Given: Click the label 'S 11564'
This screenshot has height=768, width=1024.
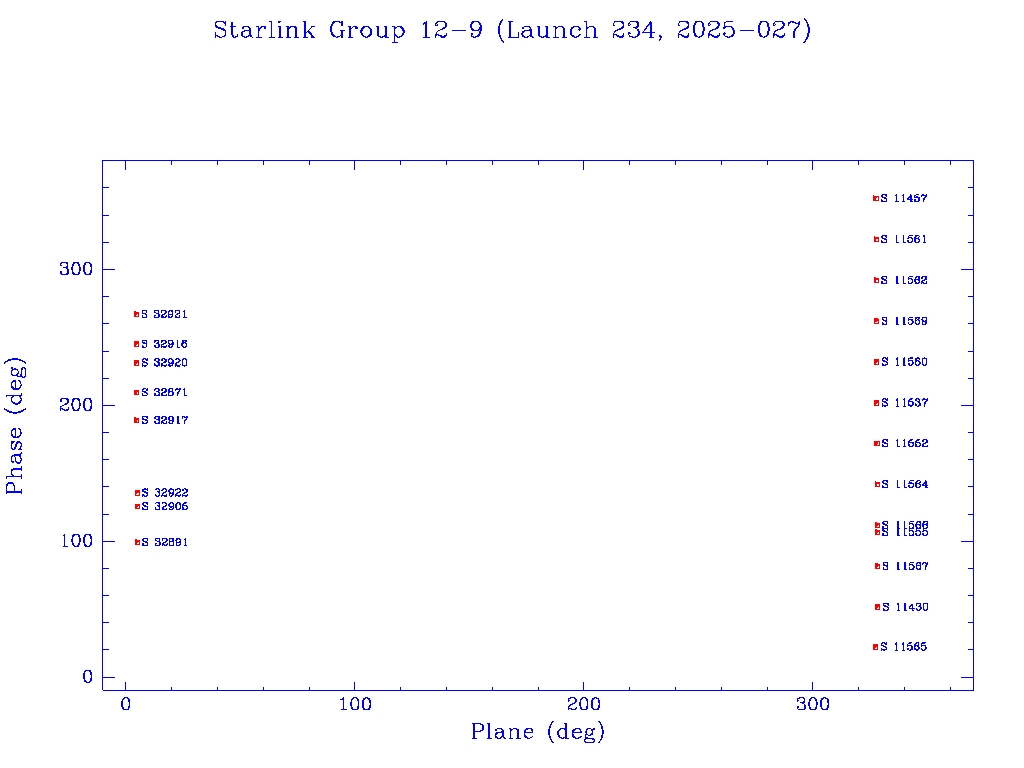Looking at the screenshot, I should point(904,484).
